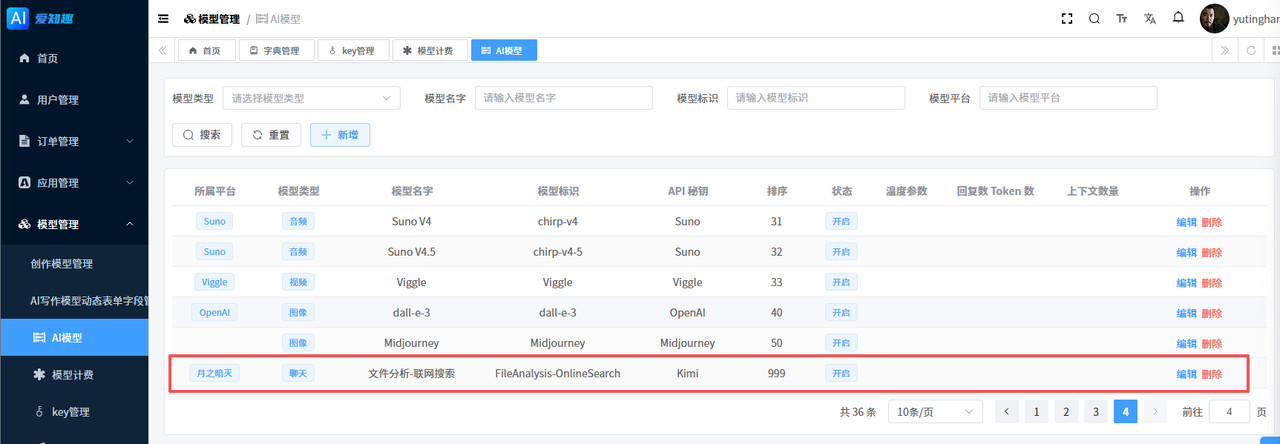Enter fullscreen mode via the header icon
The width and height of the screenshot is (1280, 444).
(x=1067, y=18)
